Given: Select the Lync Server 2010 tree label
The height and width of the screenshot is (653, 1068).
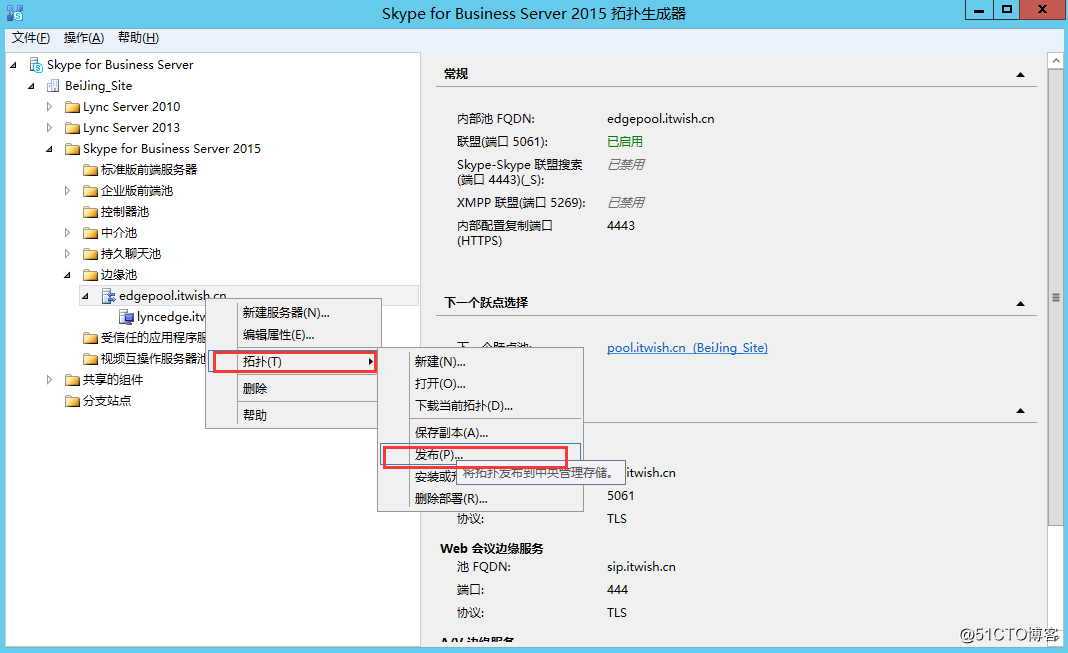Looking at the screenshot, I should click(x=131, y=107).
